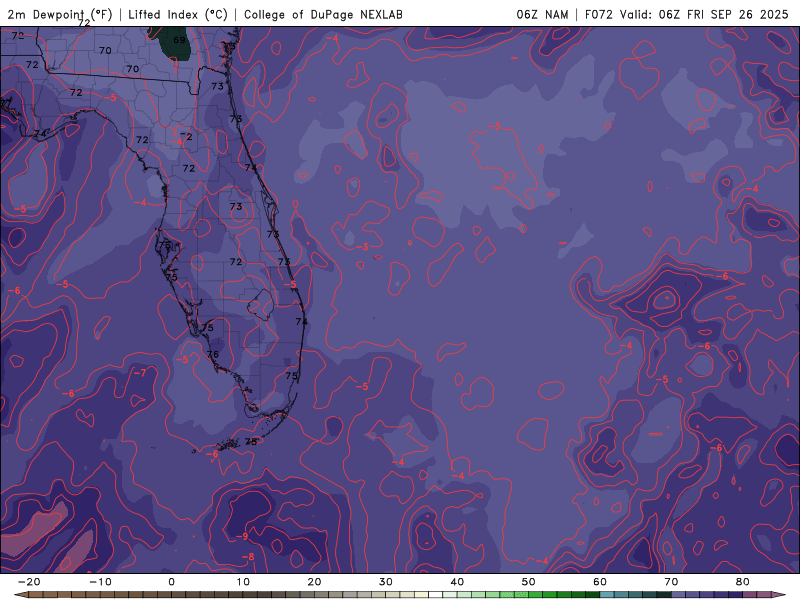Click the '30' label on the colorbar
800x600 pixels.
tap(386, 582)
